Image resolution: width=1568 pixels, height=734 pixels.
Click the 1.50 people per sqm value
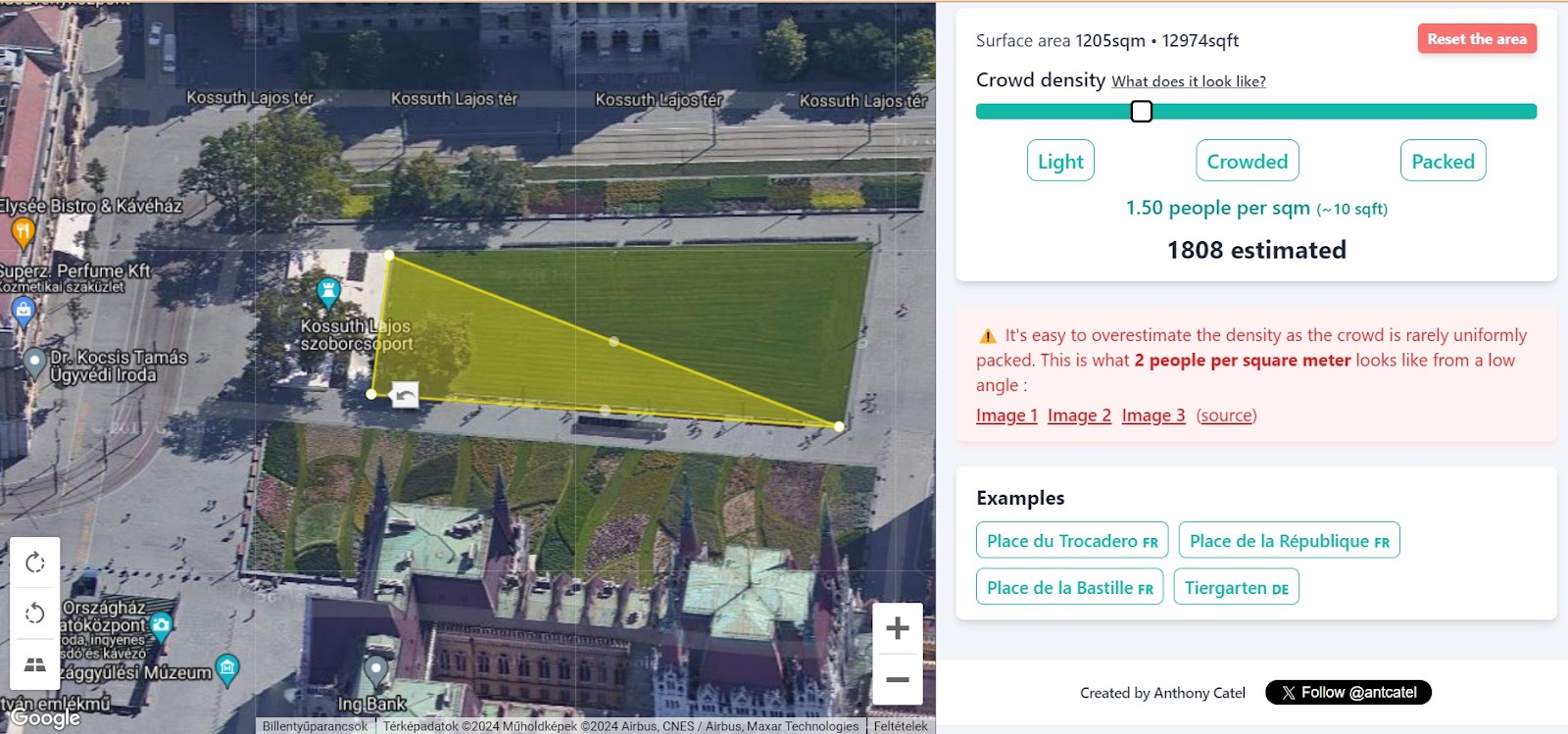(1217, 208)
